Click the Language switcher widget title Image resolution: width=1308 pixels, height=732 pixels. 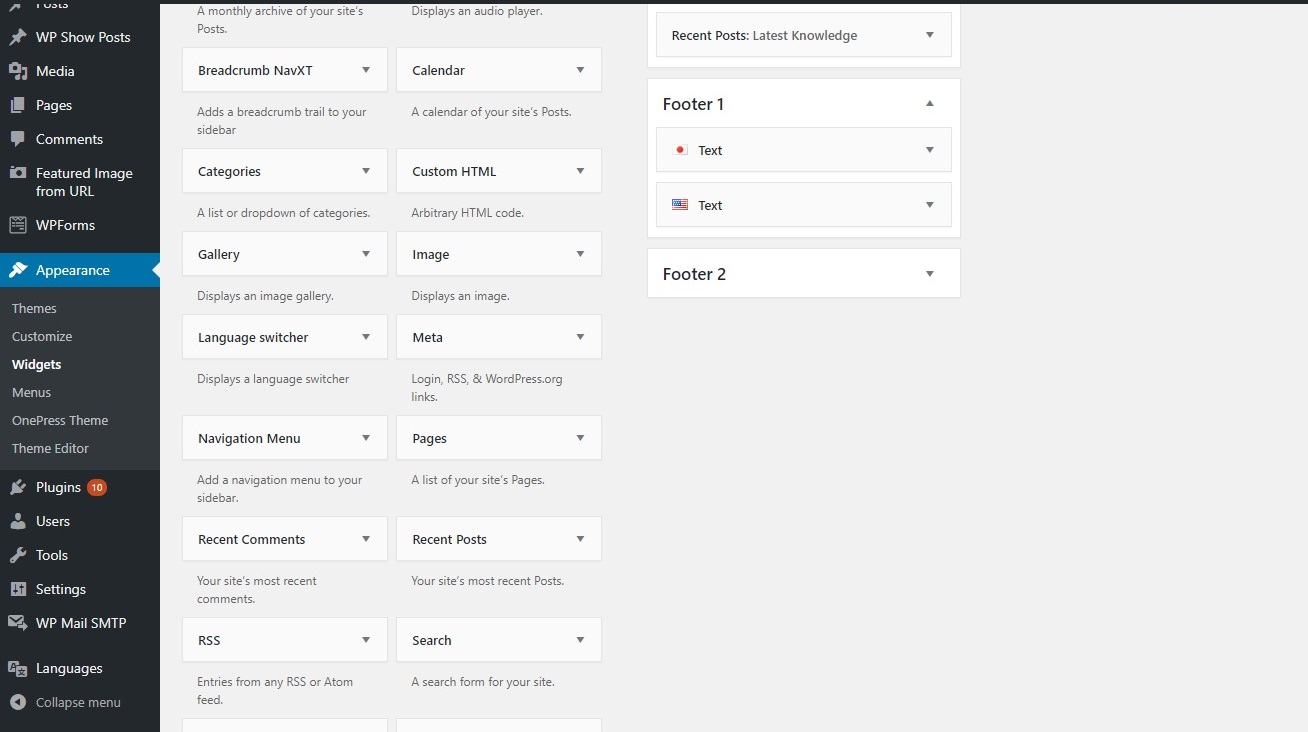[253, 337]
